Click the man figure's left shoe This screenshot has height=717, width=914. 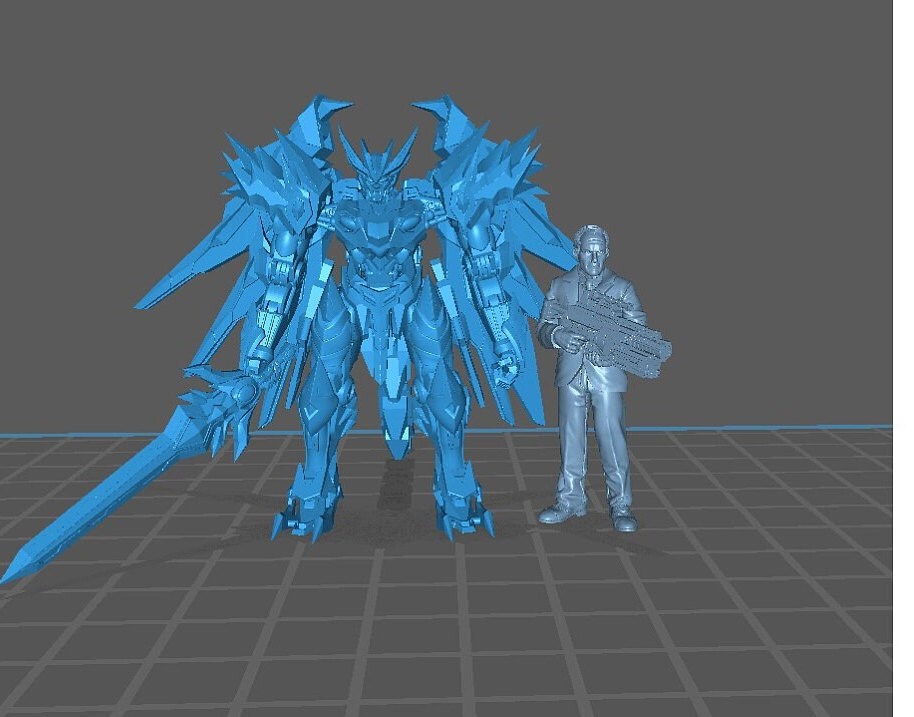pyautogui.click(x=561, y=513)
